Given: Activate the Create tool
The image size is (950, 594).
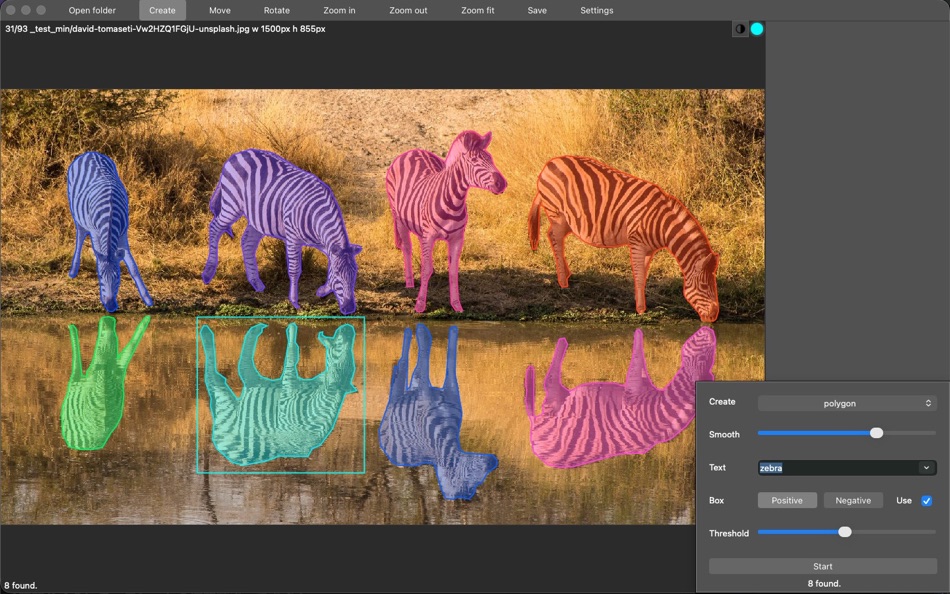Looking at the screenshot, I should pyautogui.click(x=162, y=10).
